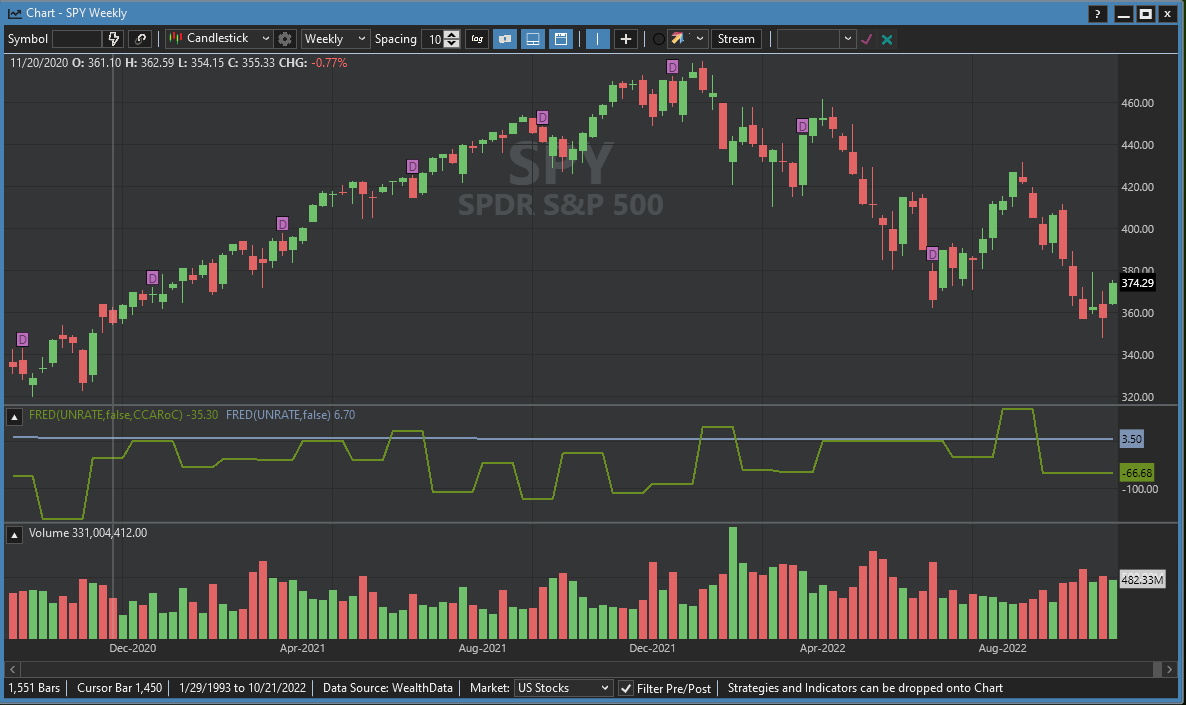
Task: Collapse the Volume pane
Action: [x=16, y=534]
